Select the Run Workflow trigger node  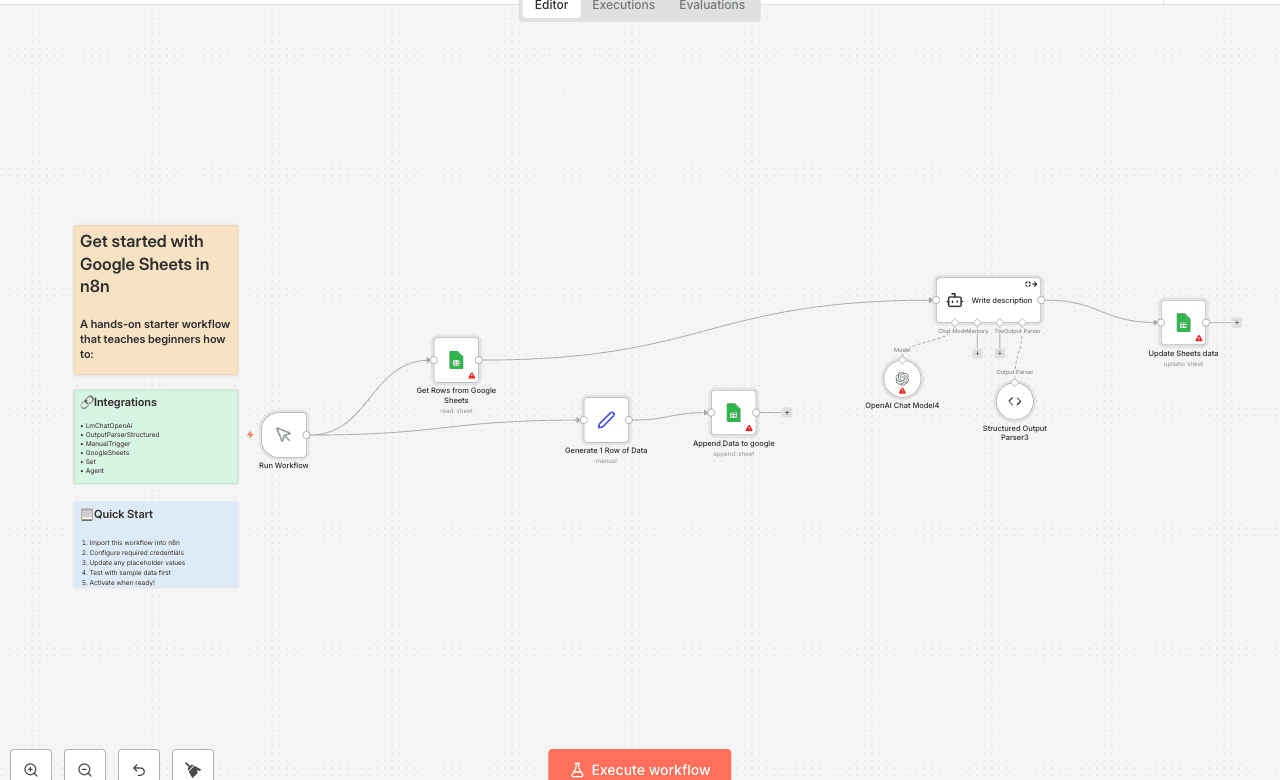pos(284,435)
